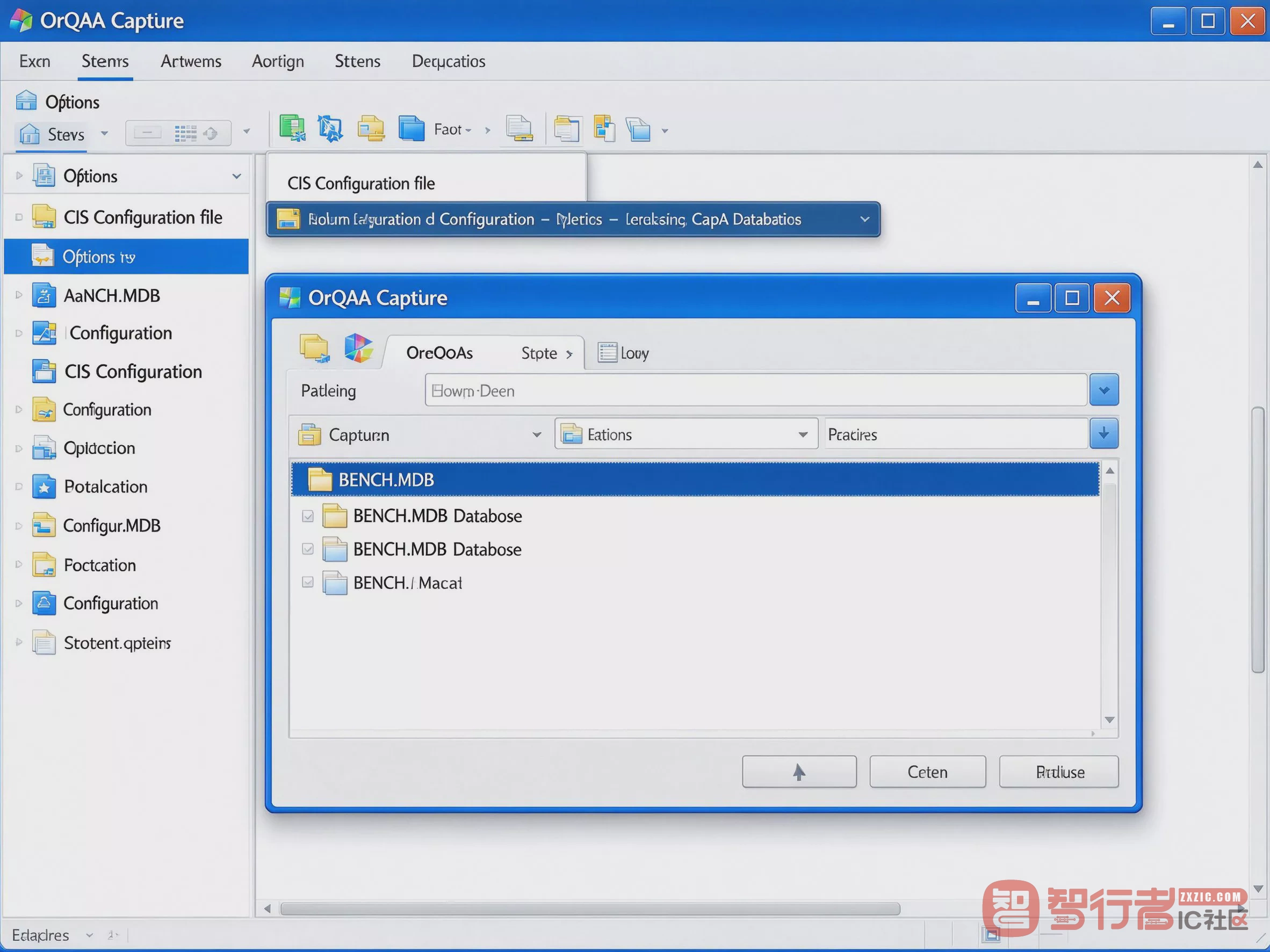Click the yellow folder icon in dialog header
The height and width of the screenshot is (952, 1270).
point(314,348)
